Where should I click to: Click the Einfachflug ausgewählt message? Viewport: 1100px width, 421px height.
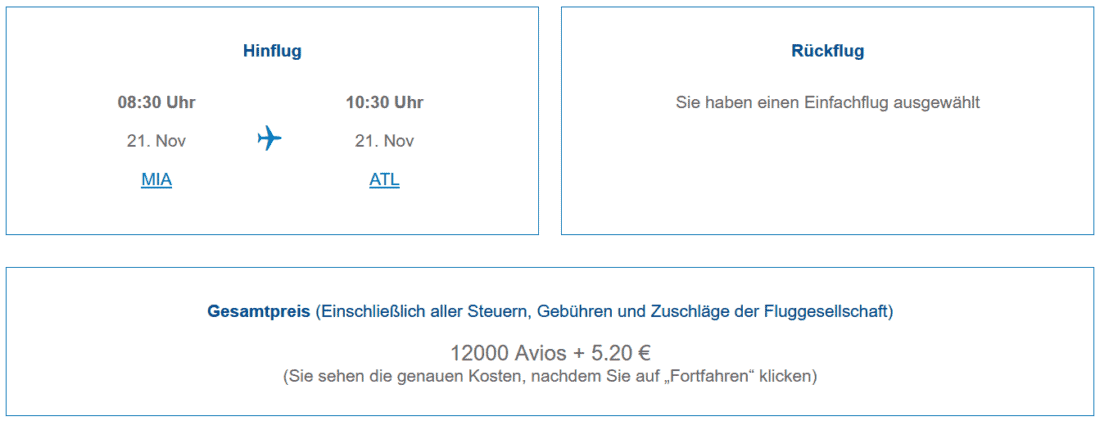coord(827,102)
